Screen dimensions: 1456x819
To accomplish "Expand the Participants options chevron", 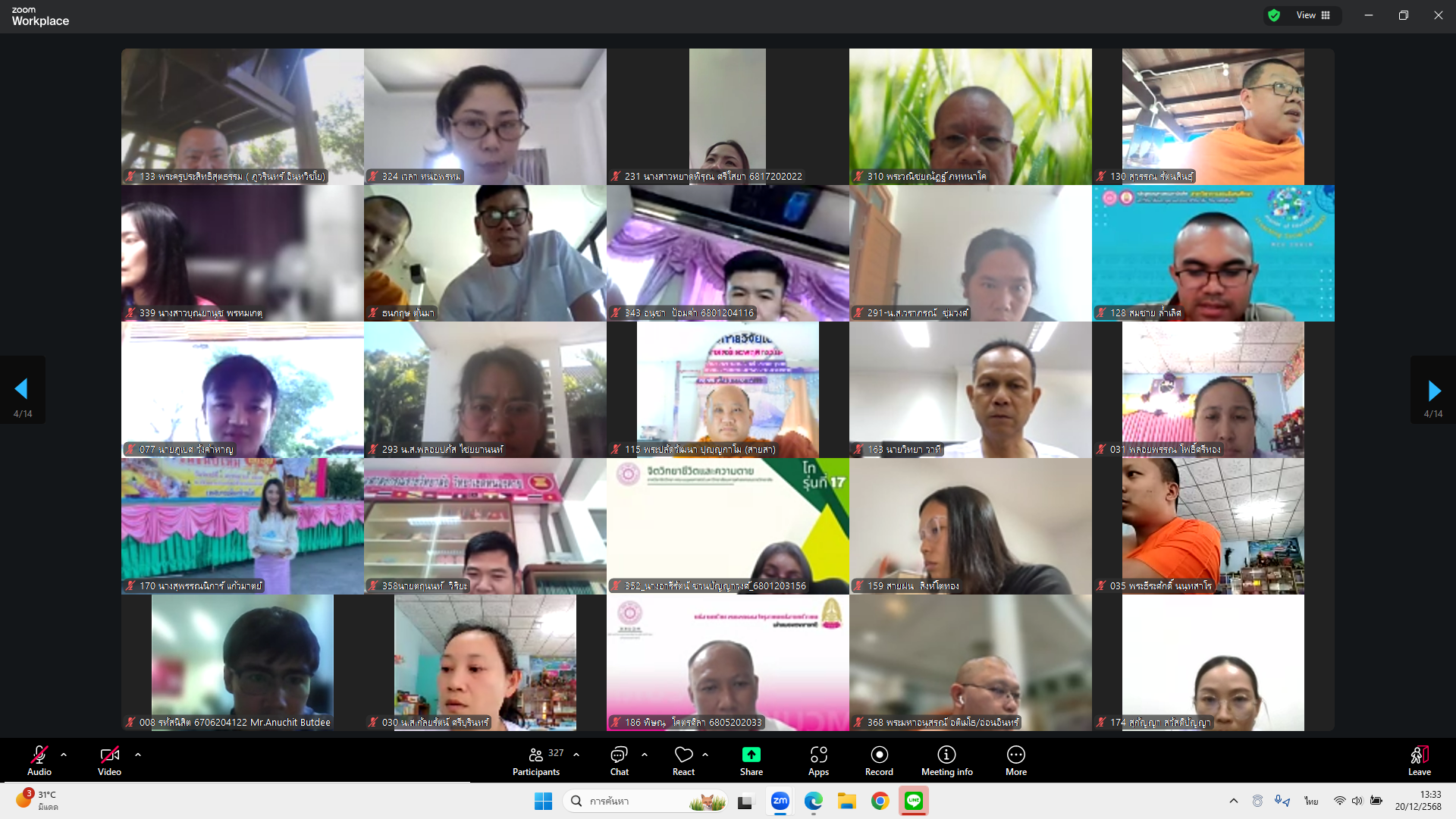I will pyautogui.click(x=576, y=755).
